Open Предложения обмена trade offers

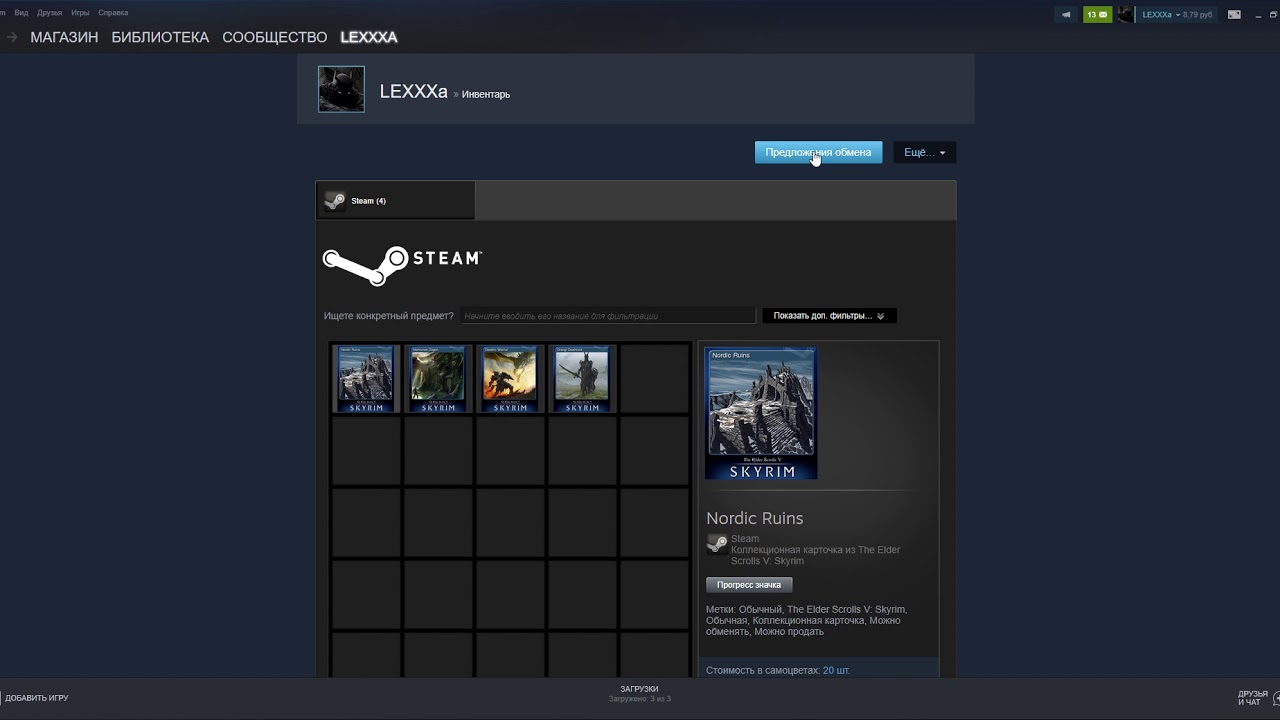tap(818, 152)
